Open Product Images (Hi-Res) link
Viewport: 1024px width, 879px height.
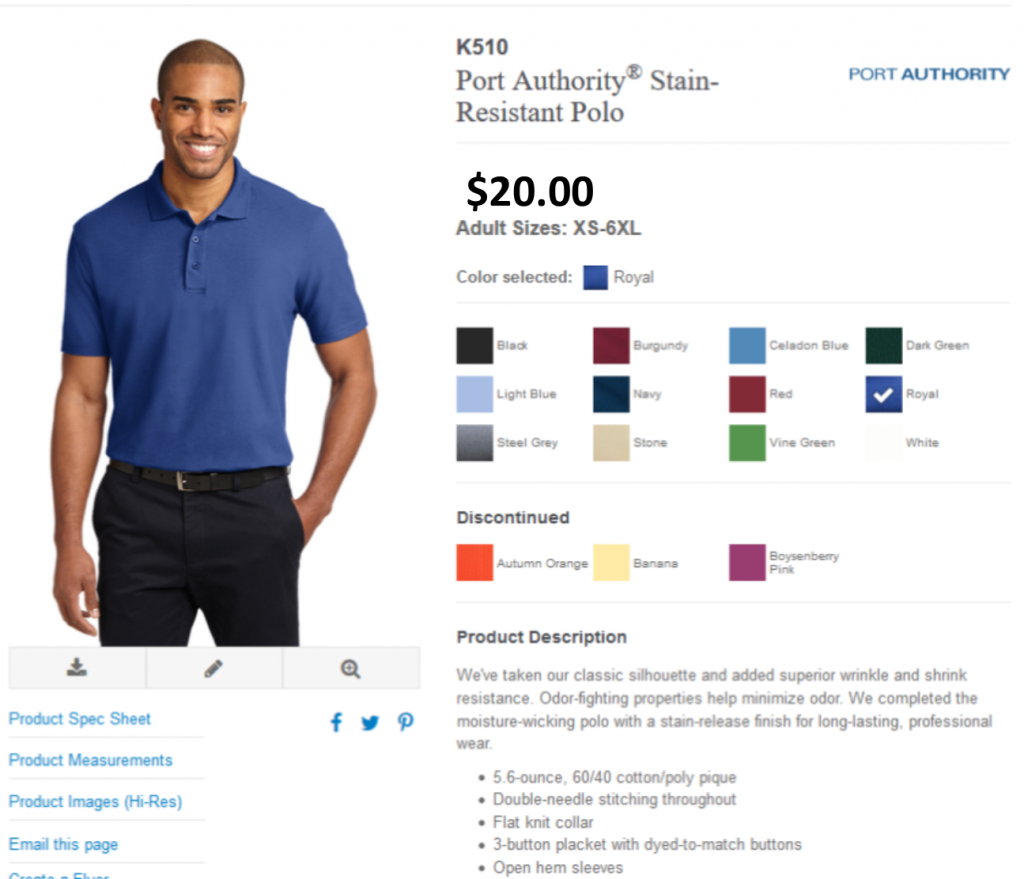[95, 801]
